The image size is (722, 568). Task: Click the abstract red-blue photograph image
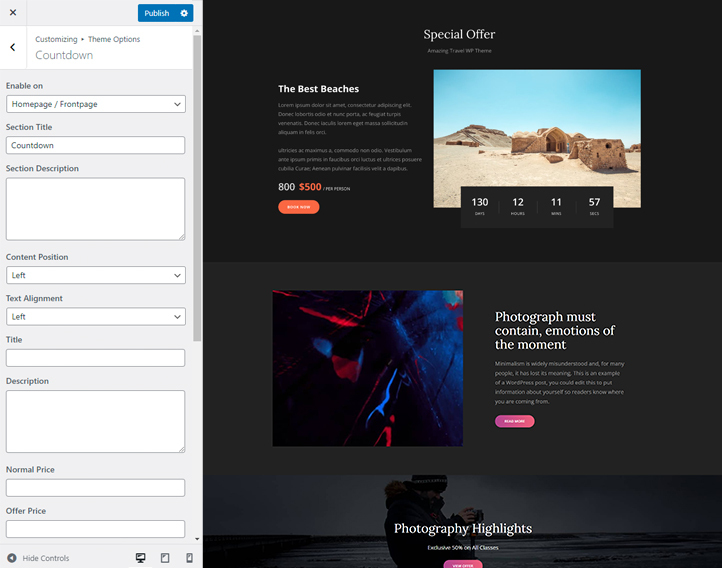coord(368,368)
